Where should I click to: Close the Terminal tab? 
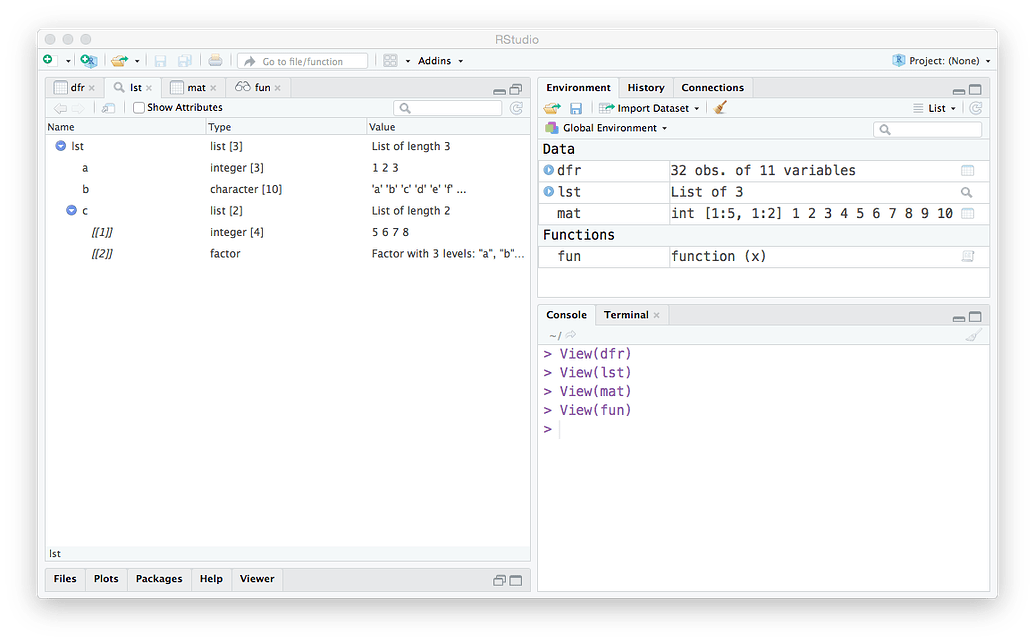657,316
